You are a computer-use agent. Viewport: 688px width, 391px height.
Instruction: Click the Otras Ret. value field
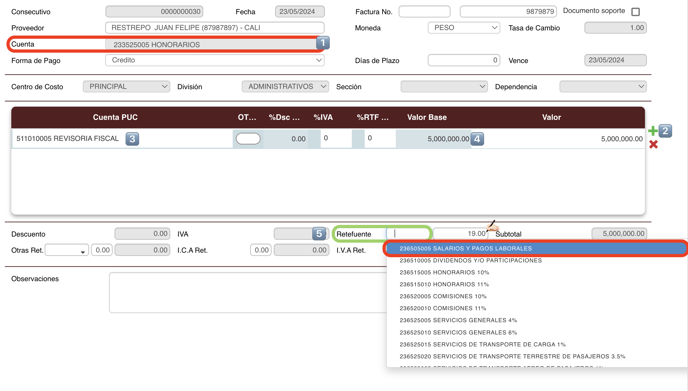point(142,250)
